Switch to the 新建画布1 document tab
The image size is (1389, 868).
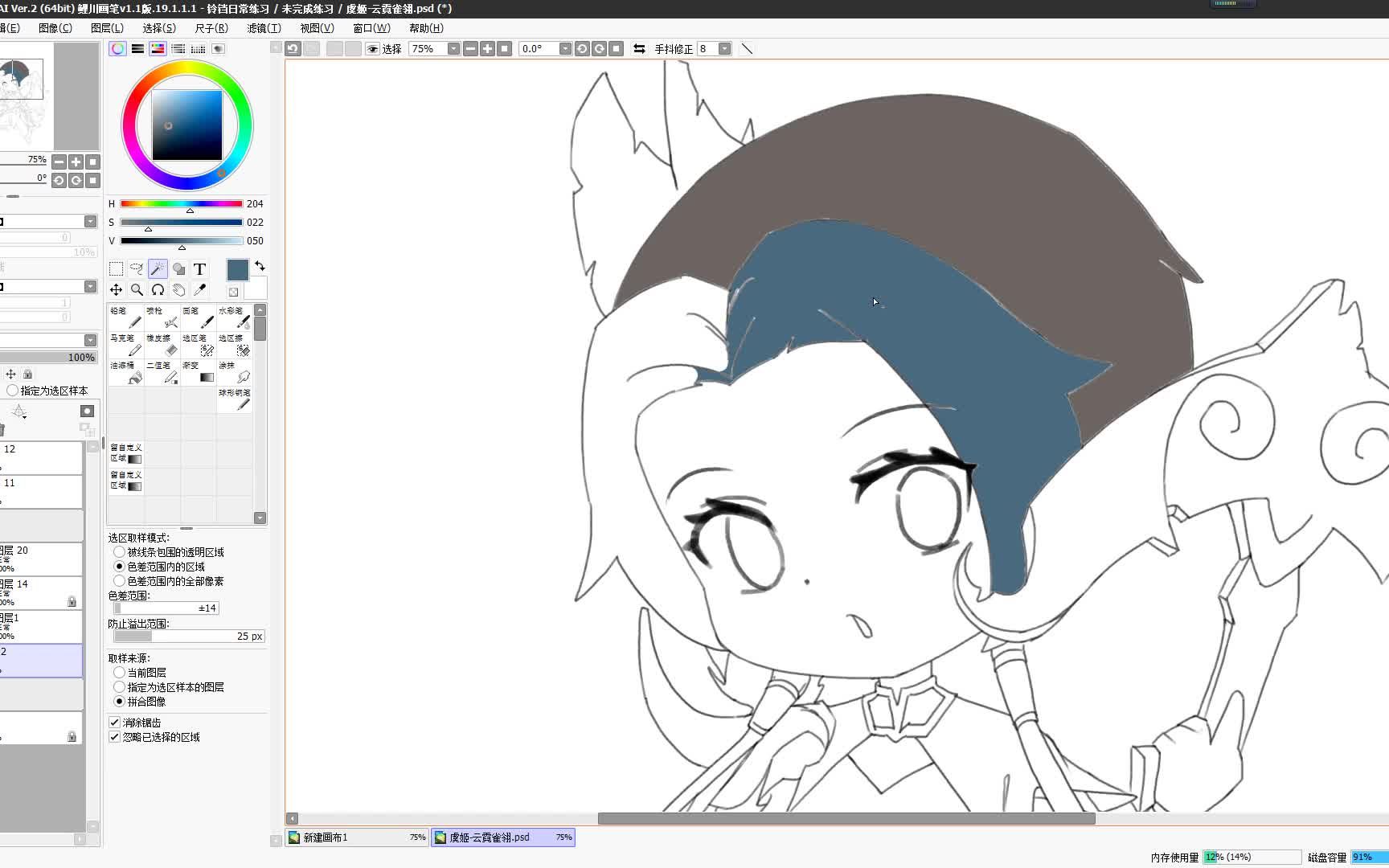click(358, 837)
